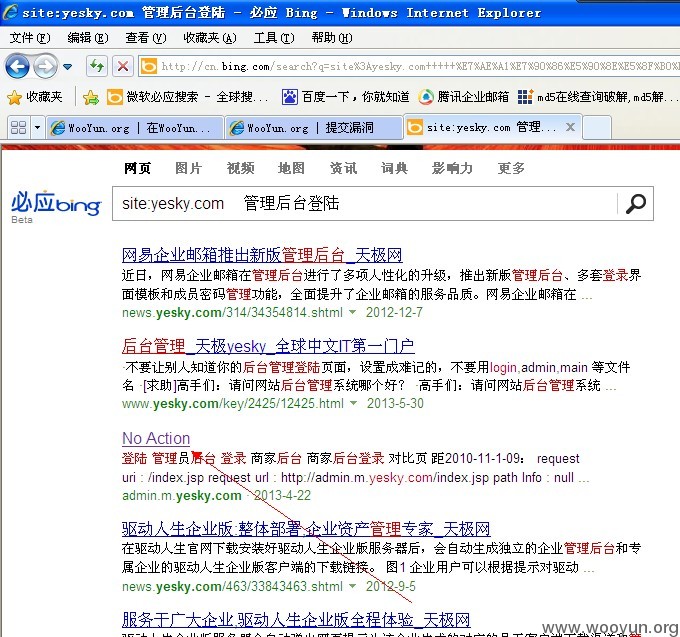
Task: Expand dropdown arrow next to 33843463.shtml URL
Action: (353, 586)
